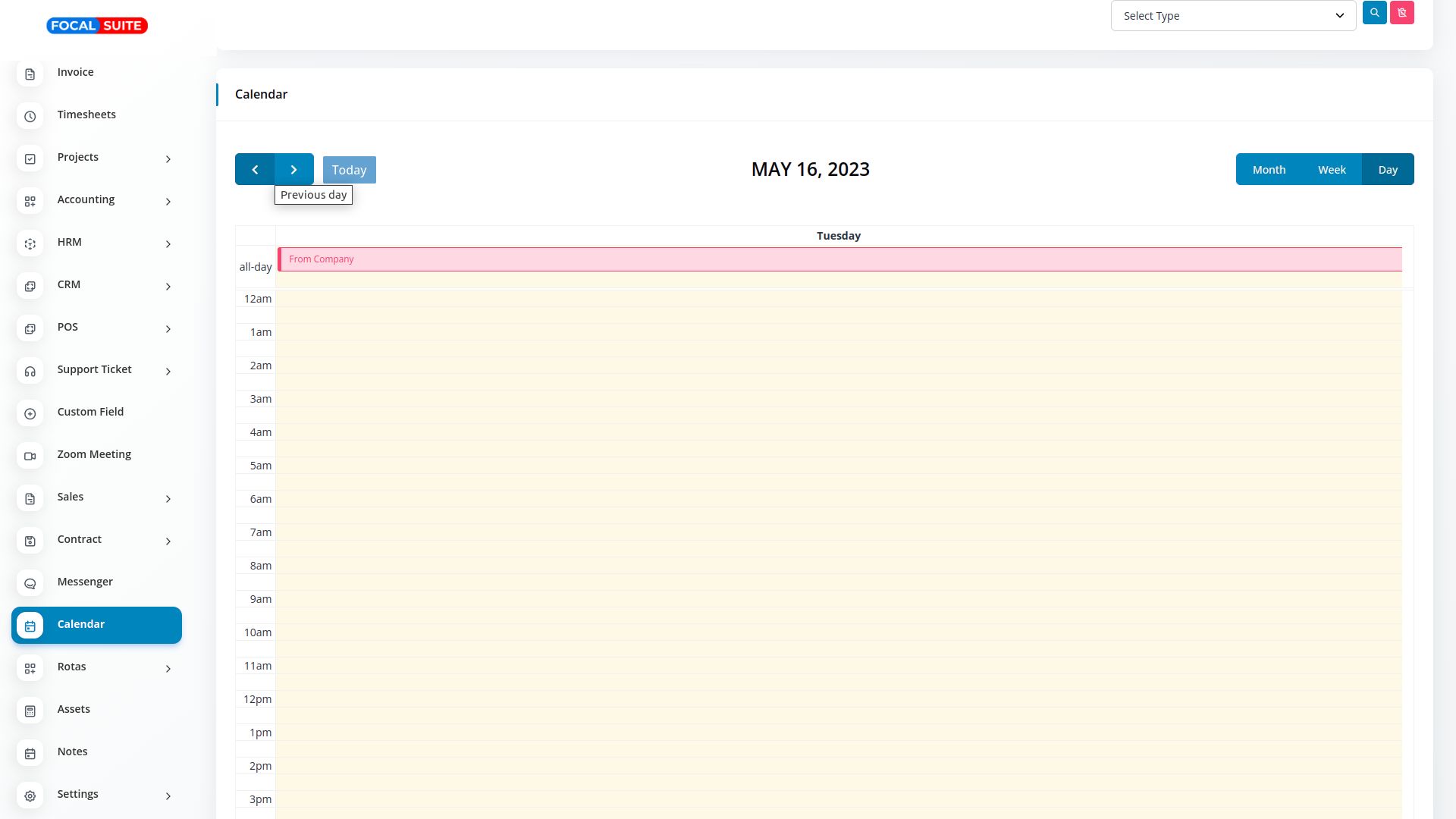Click the Messenger chat icon
This screenshot has width=1456, height=819.
point(30,583)
